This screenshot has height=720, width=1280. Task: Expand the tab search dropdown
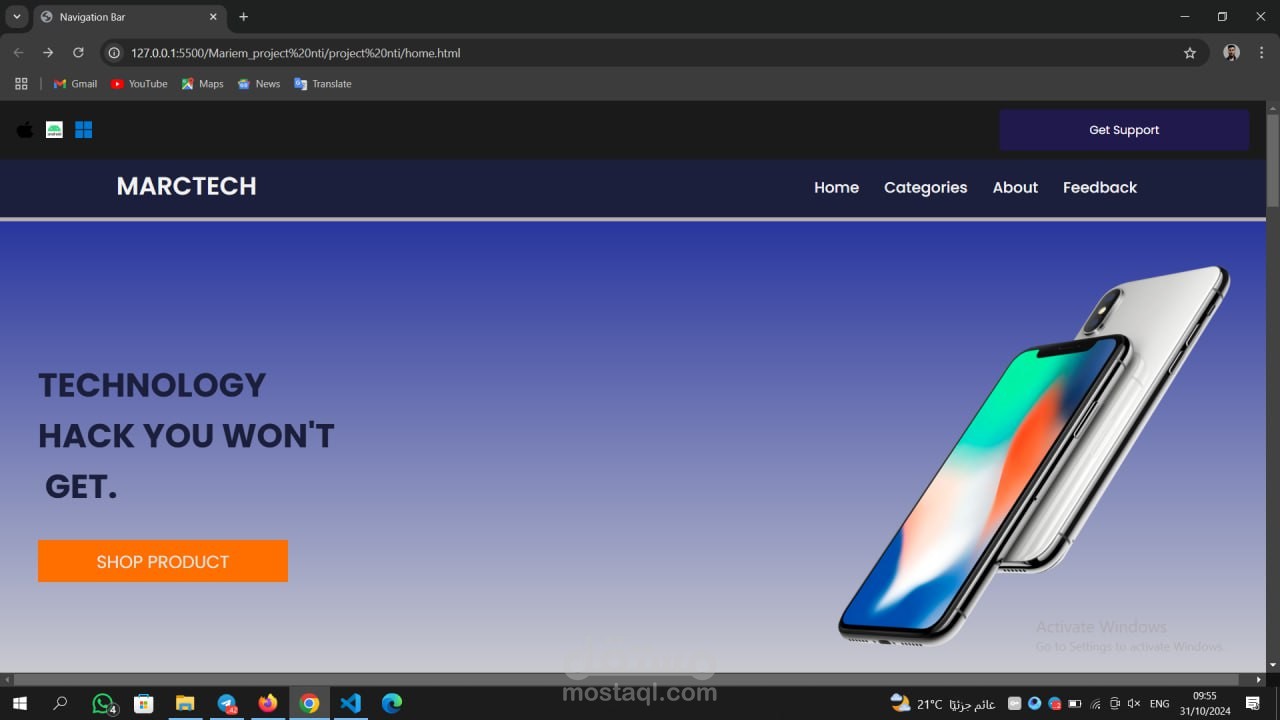tap(17, 17)
